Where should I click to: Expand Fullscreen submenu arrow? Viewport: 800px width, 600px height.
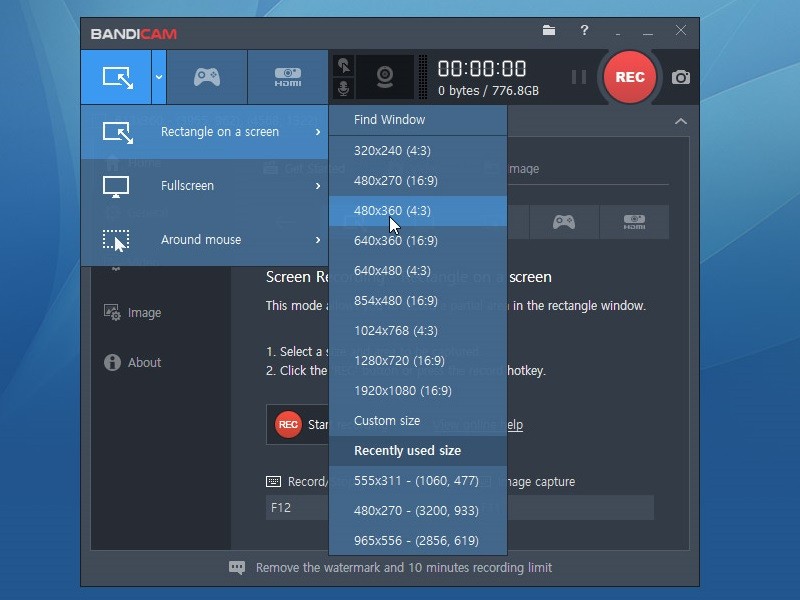point(318,186)
